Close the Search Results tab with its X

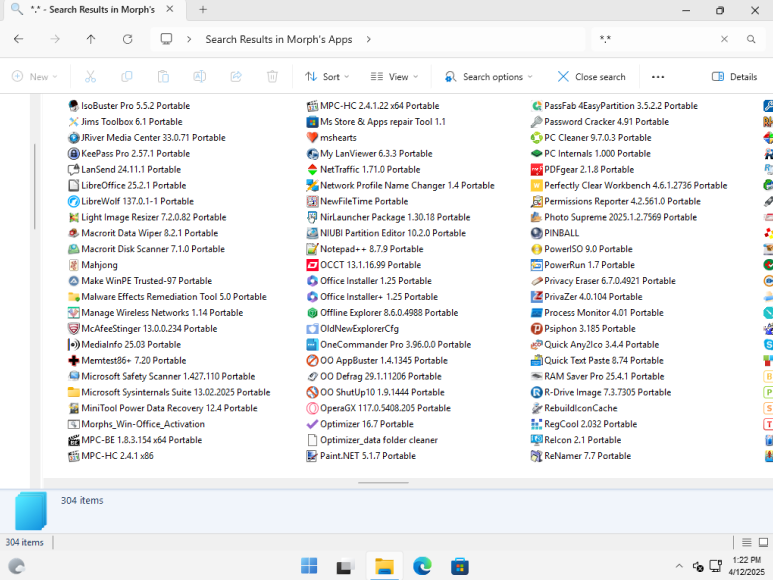coord(170,9)
